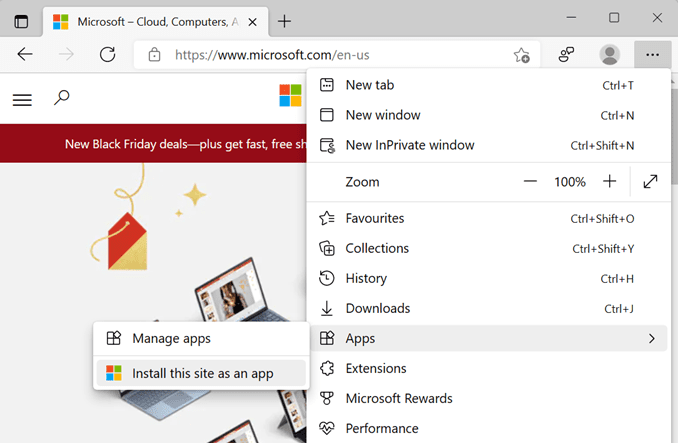Click the Settings and more ellipsis button
The height and width of the screenshot is (443, 678).
pyautogui.click(x=652, y=54)
